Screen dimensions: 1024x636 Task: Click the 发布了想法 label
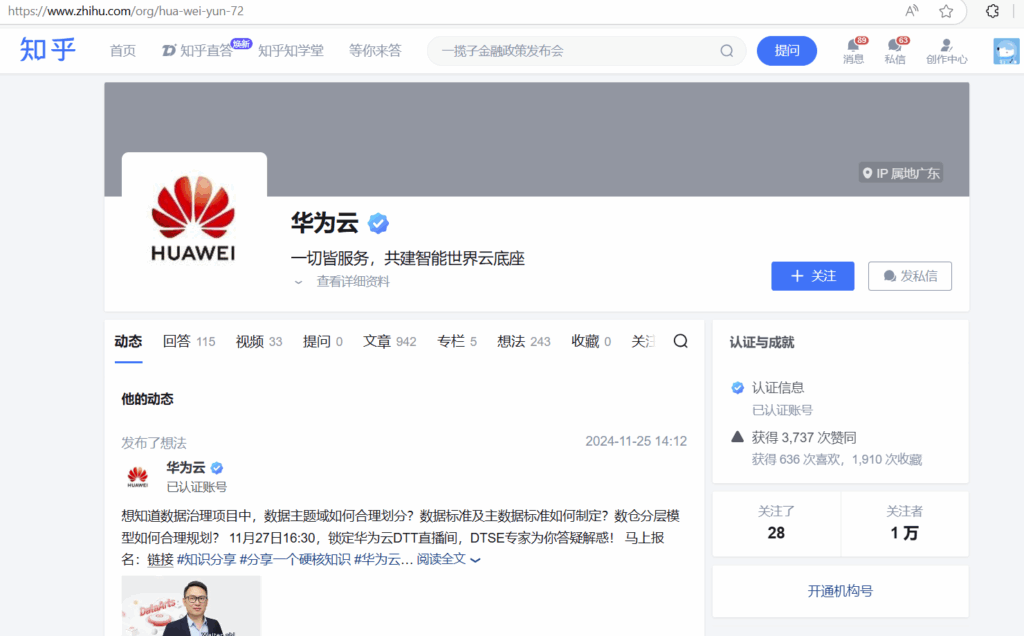[x=154, y=443]
